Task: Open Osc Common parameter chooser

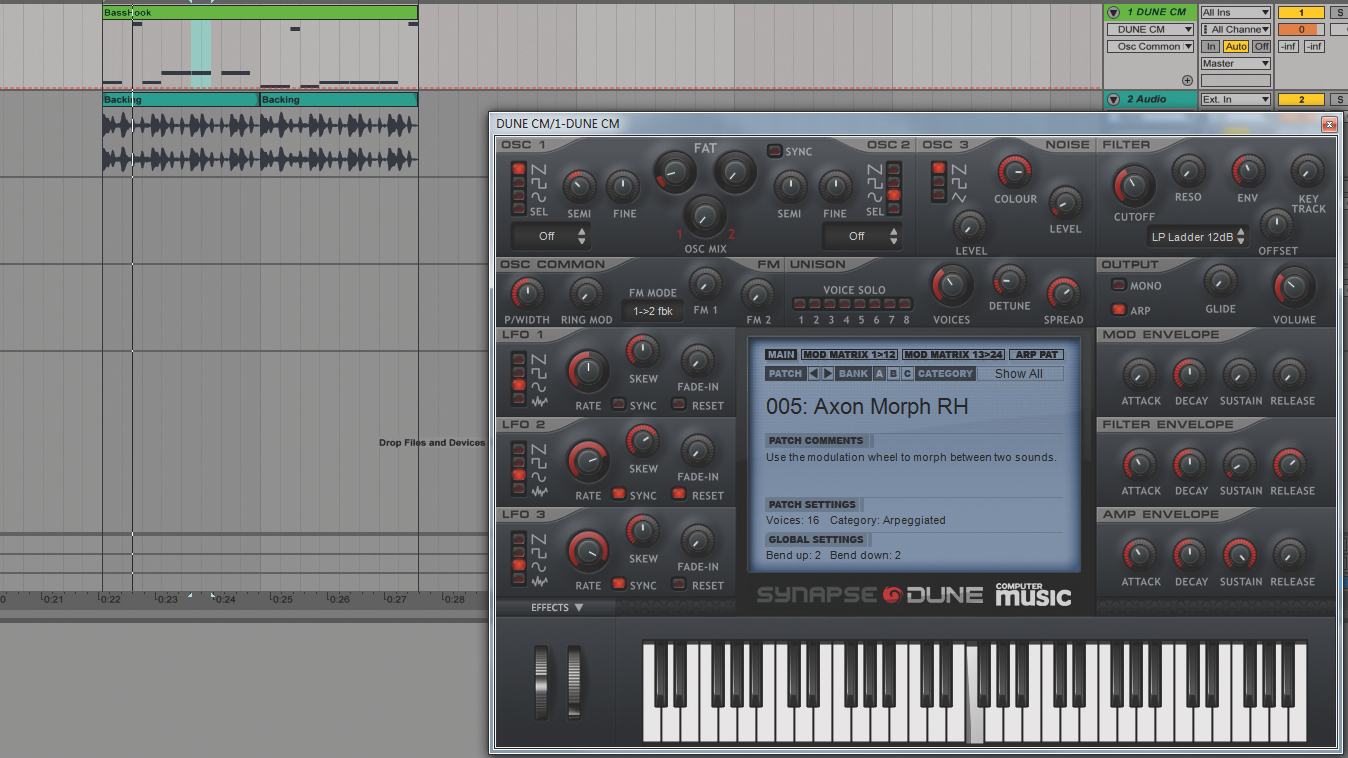Action: click(x=1150, y=46)
